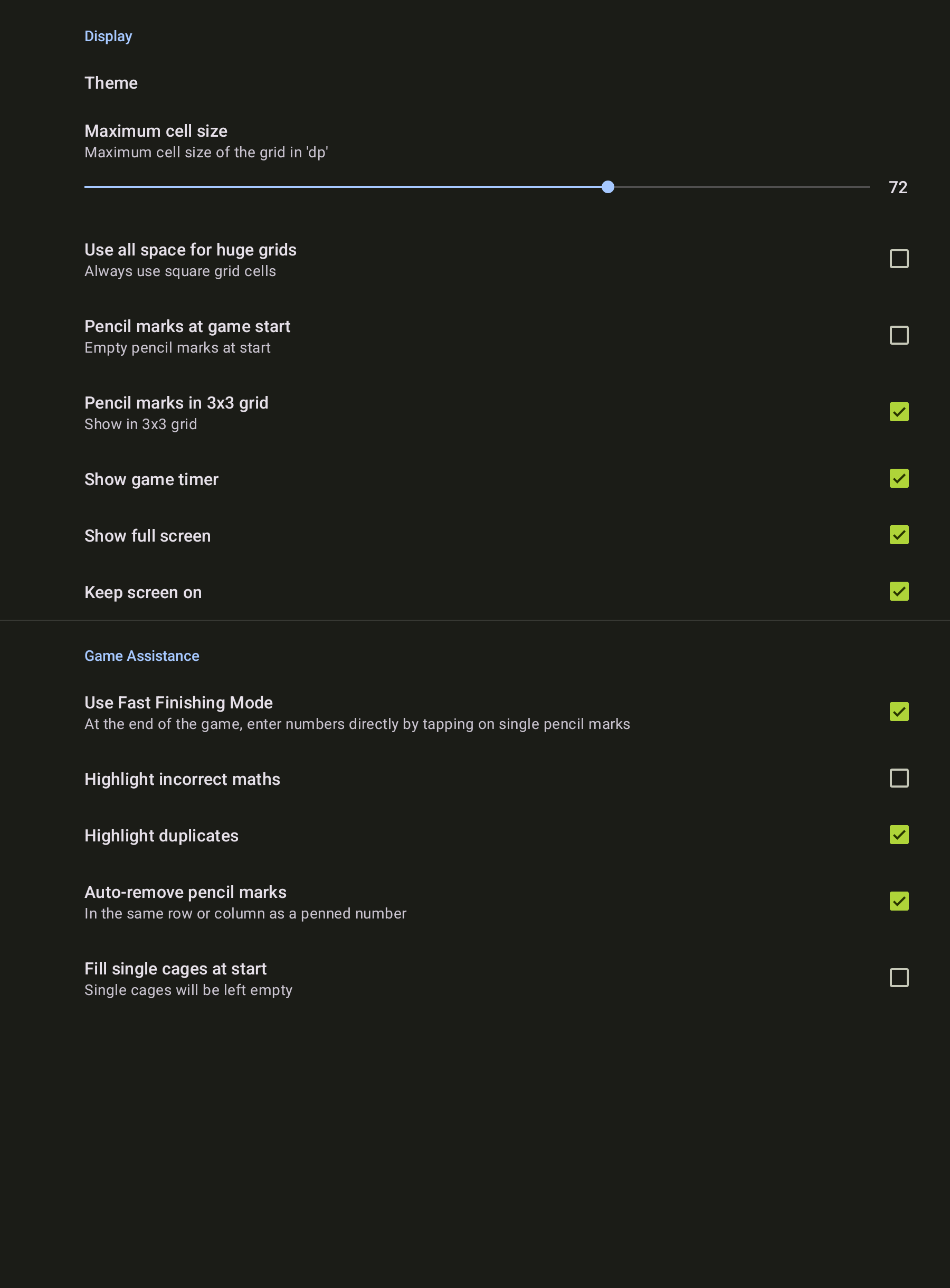The height and width of the screenshot is (1288, 950).
Task: Tap the Show game timer label text
Action: pyautogui.click(x=151, y=479)
